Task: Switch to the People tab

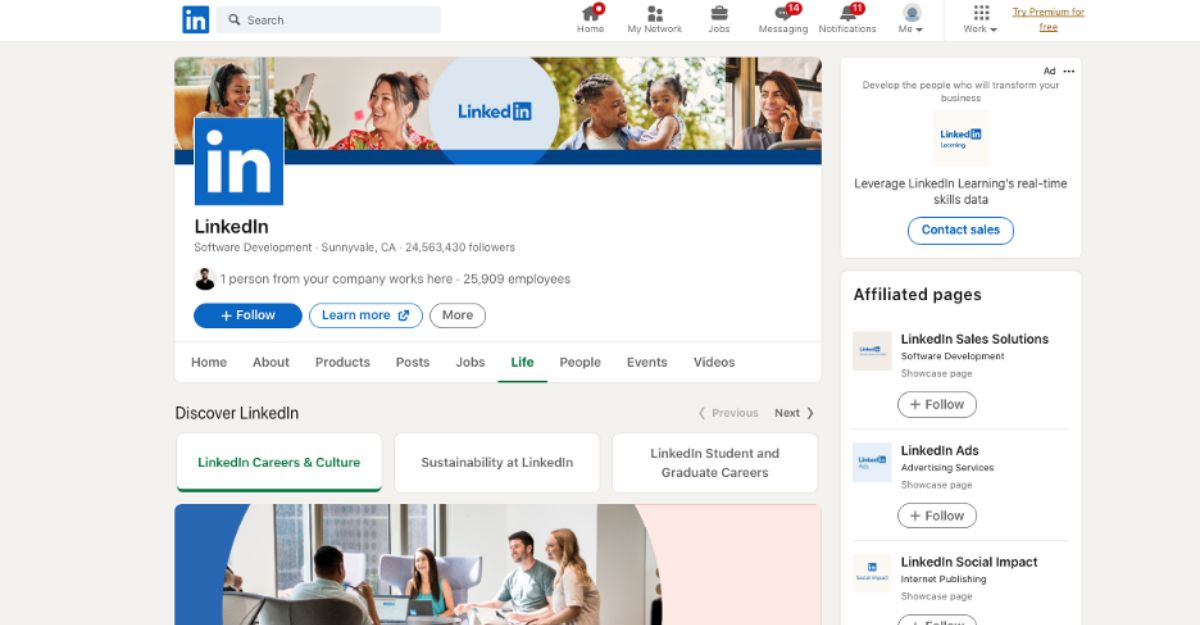Action: [x=580, y=362]
